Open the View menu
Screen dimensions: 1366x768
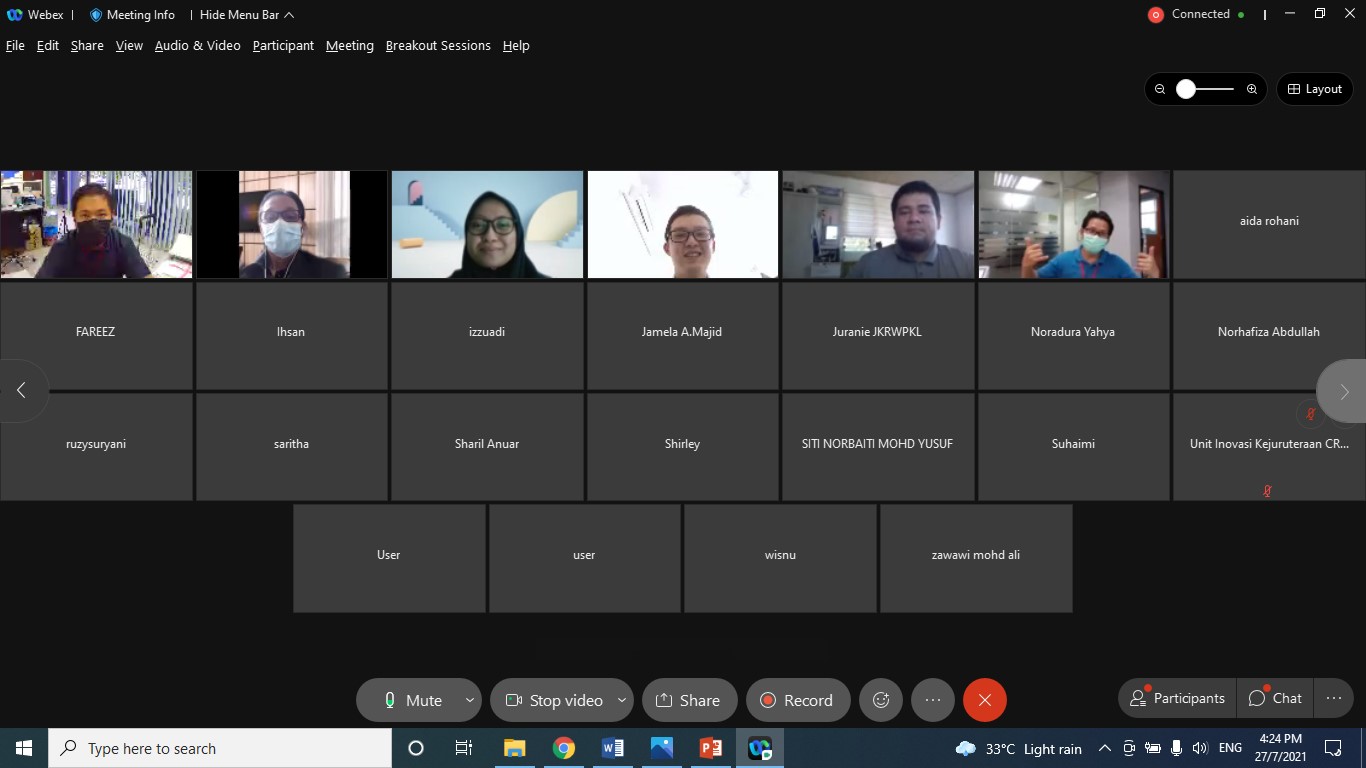(129, 46)
